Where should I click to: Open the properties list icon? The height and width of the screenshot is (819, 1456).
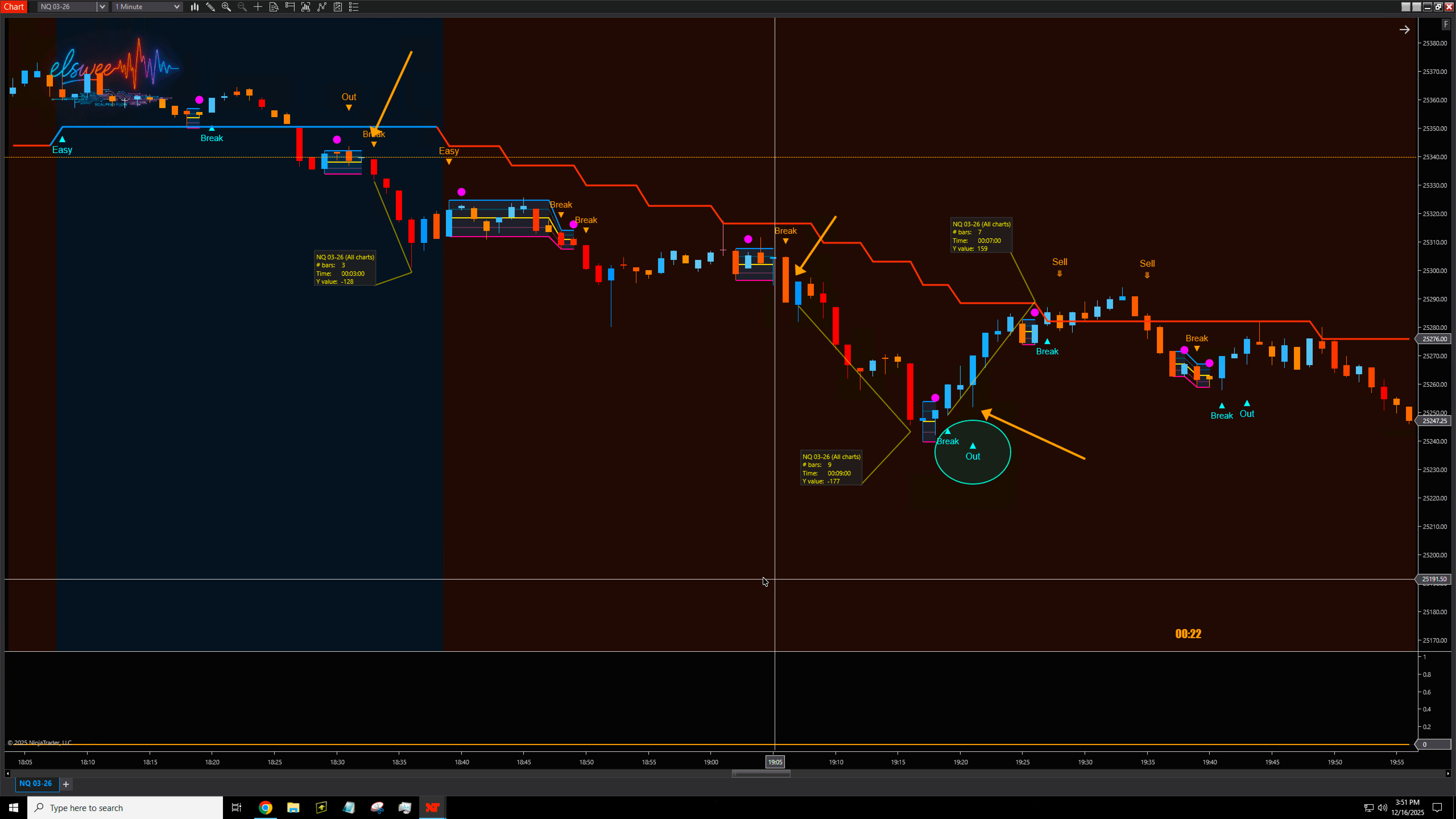click(354, 7)
